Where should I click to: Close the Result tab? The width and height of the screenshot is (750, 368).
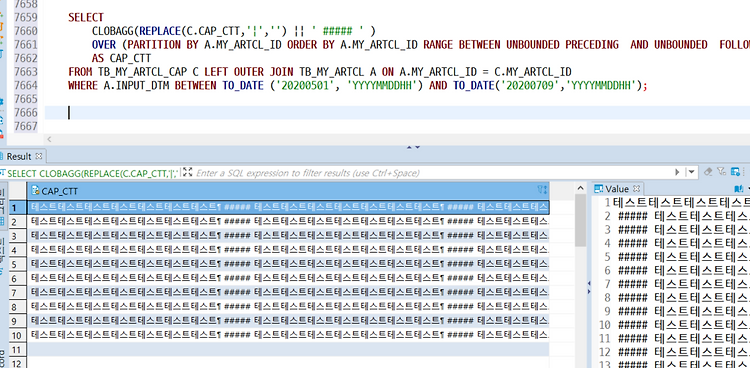coord(39,156)
